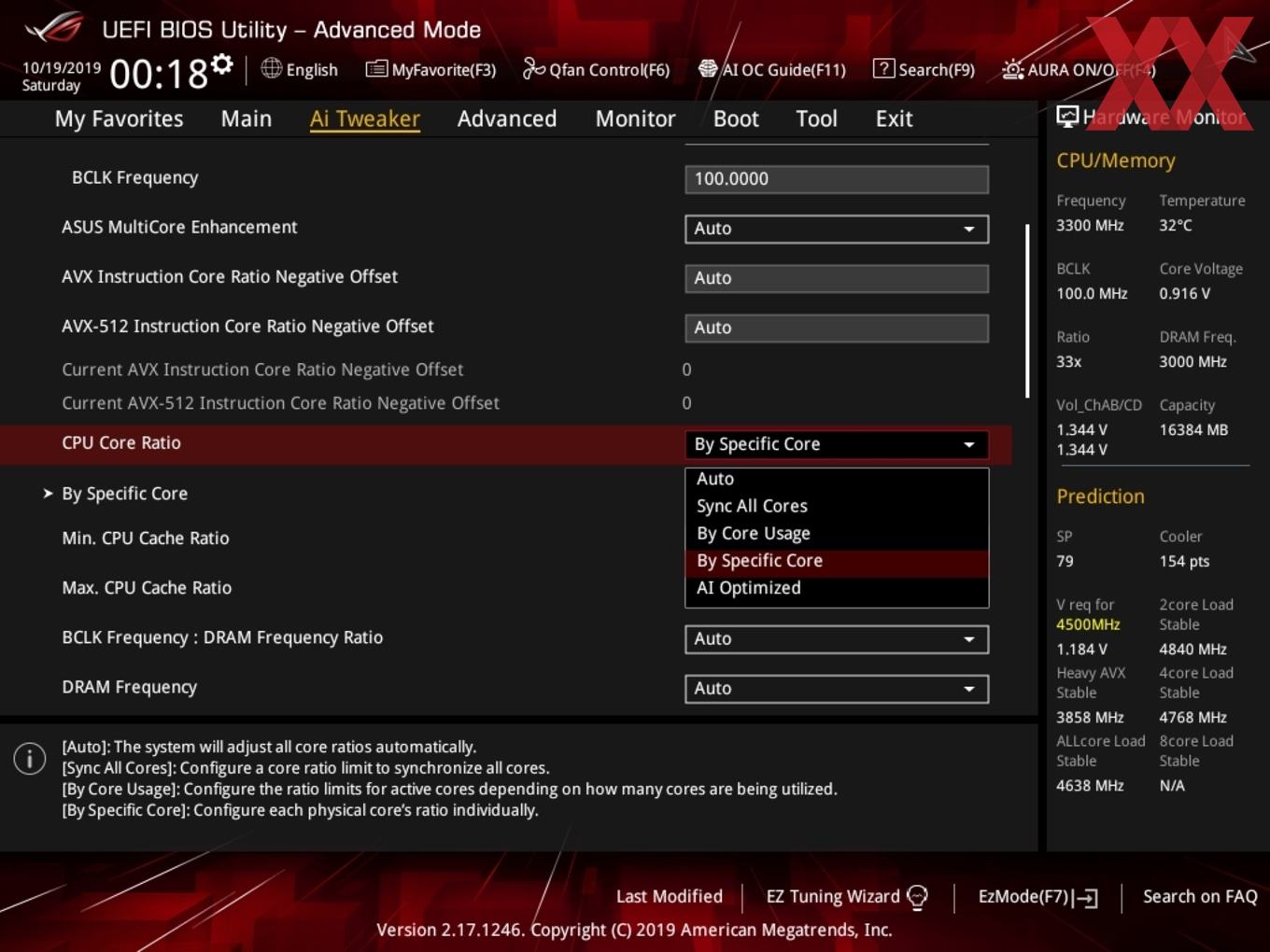Select By Specific Core list option
Viewport: 1270px width, 952px height.
(x=837, y=561)
